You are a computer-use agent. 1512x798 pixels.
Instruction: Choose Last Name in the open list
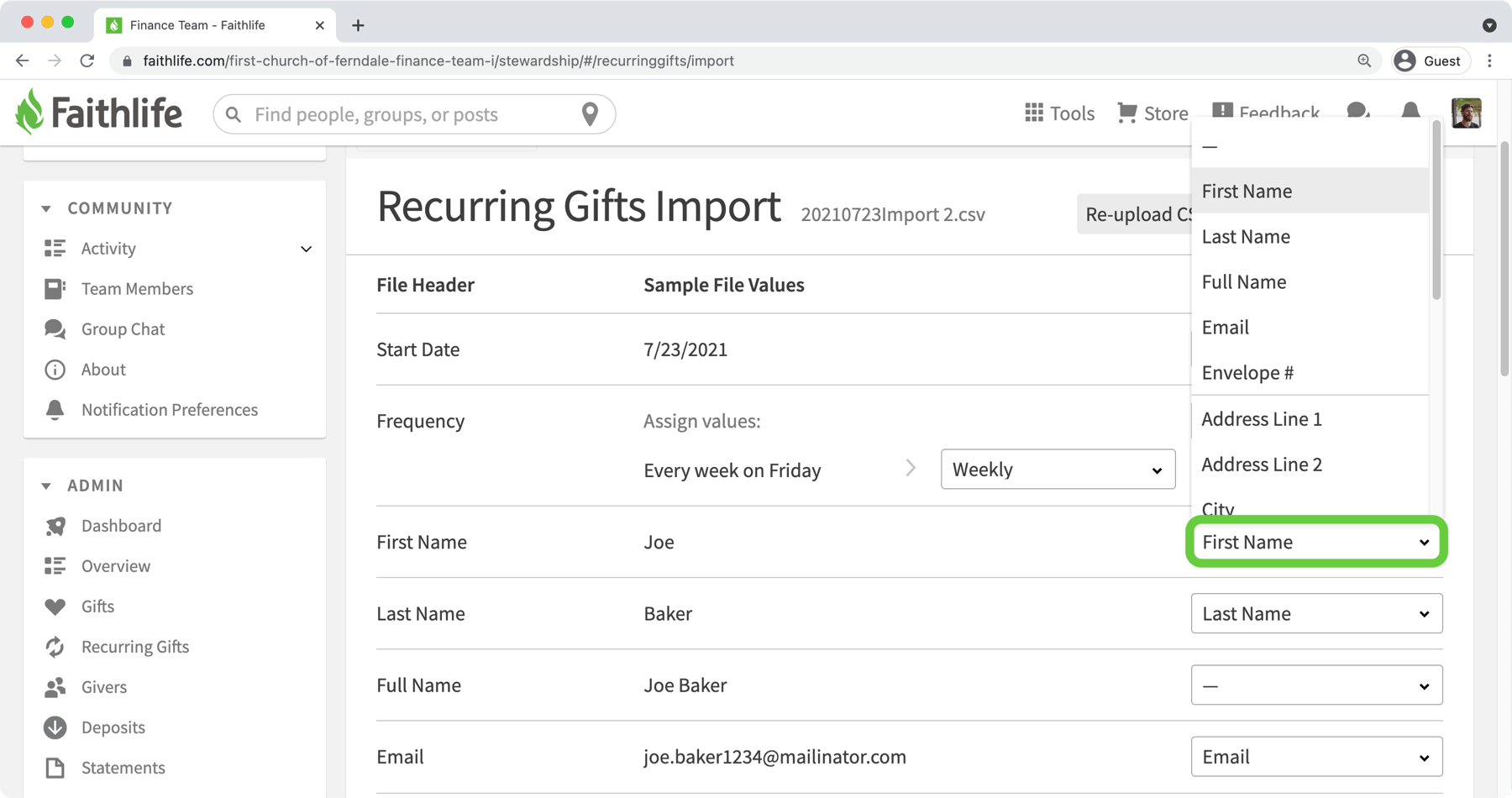1310,236
